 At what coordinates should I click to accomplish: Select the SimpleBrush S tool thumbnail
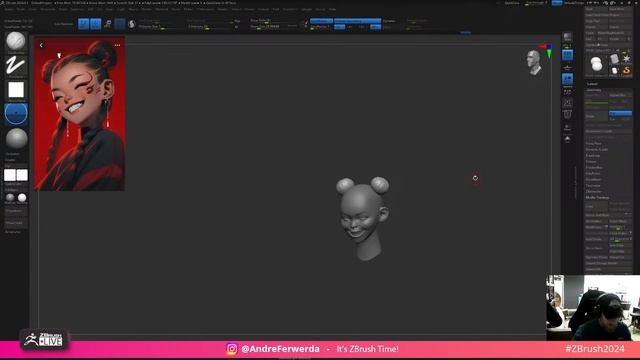[x=627, y=71]
